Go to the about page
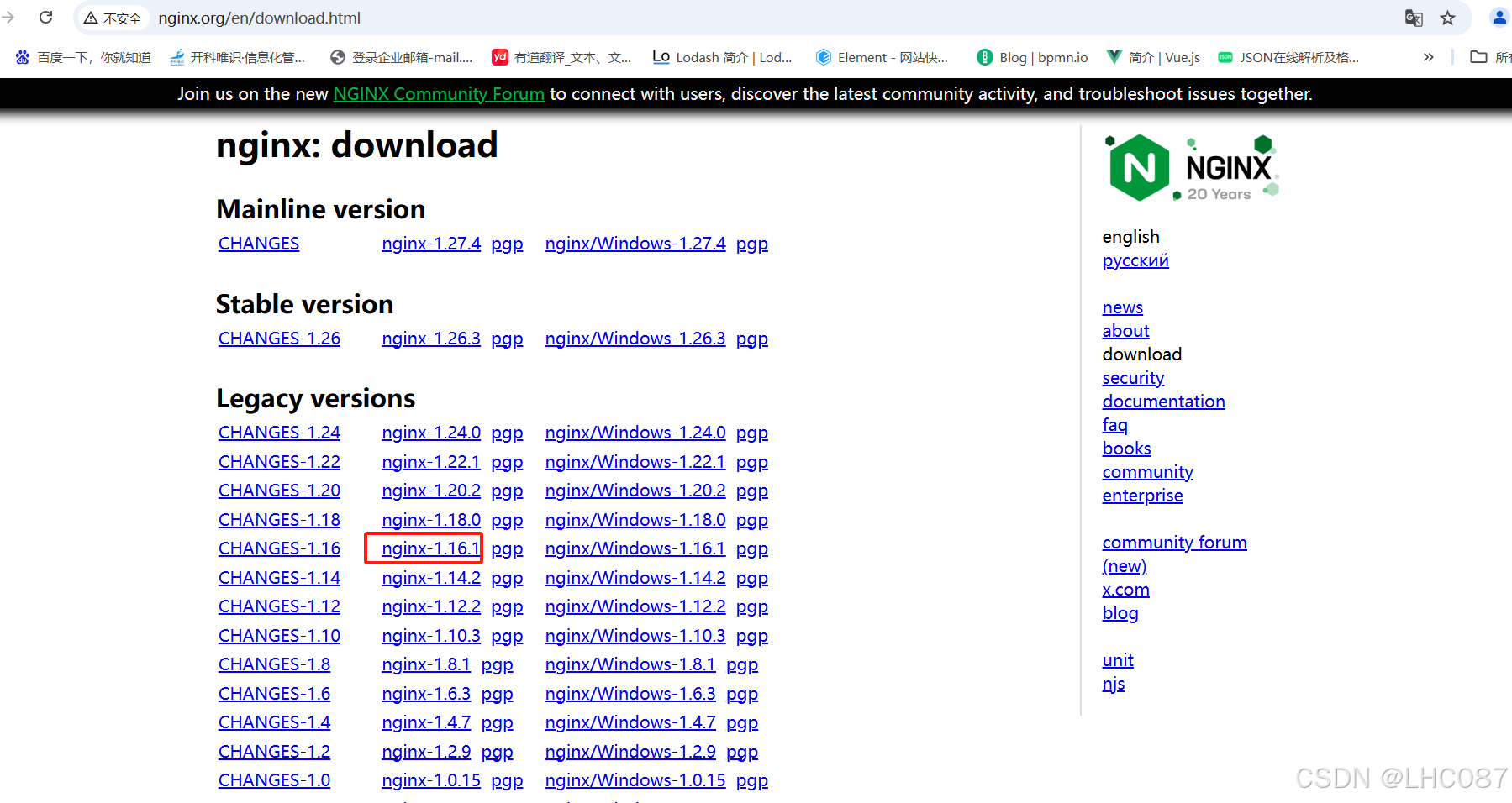The width and height of the screenshot is (1512, 803). tap(1125, 331)
